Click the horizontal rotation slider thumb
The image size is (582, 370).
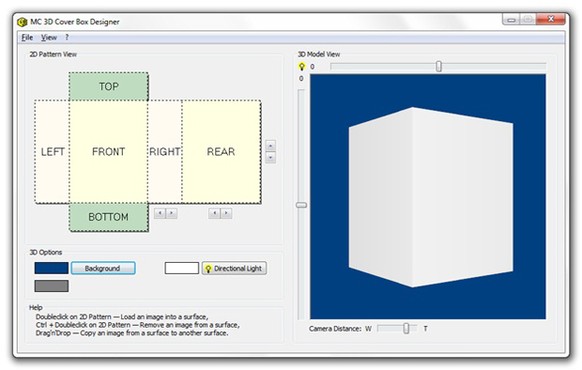(439, 66)
